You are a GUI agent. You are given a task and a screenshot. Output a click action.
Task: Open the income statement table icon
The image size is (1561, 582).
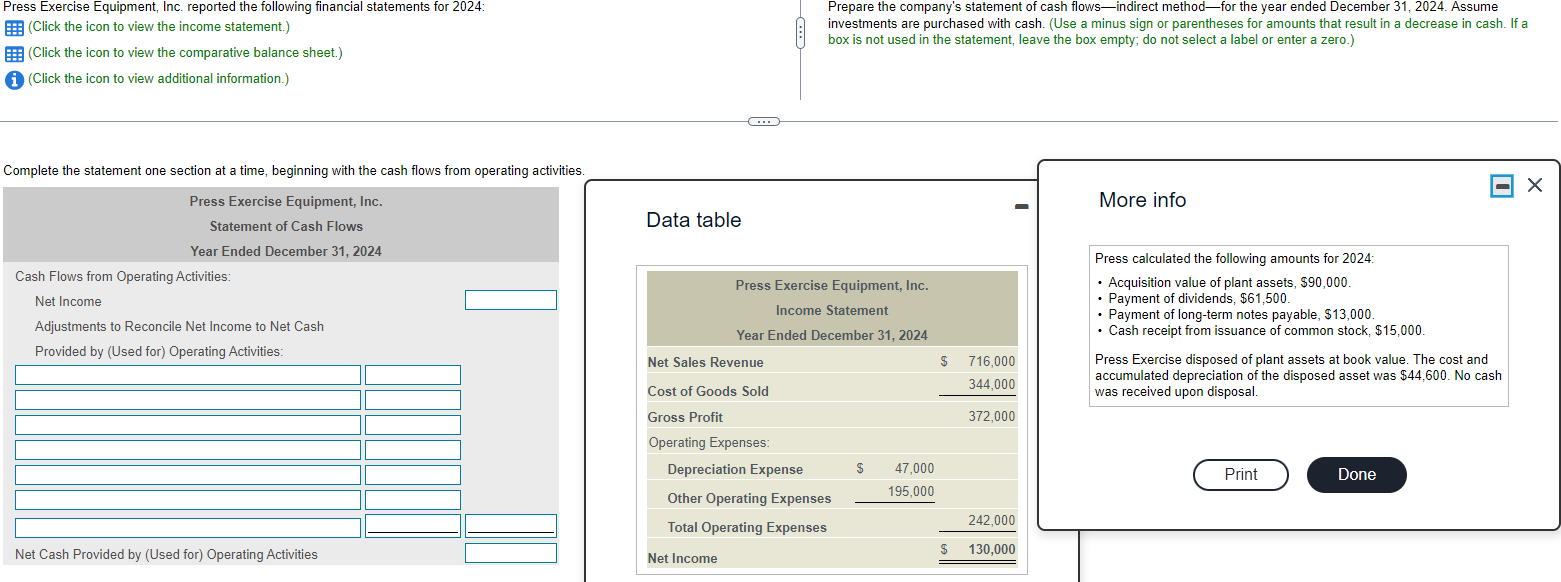click(14, 27)
